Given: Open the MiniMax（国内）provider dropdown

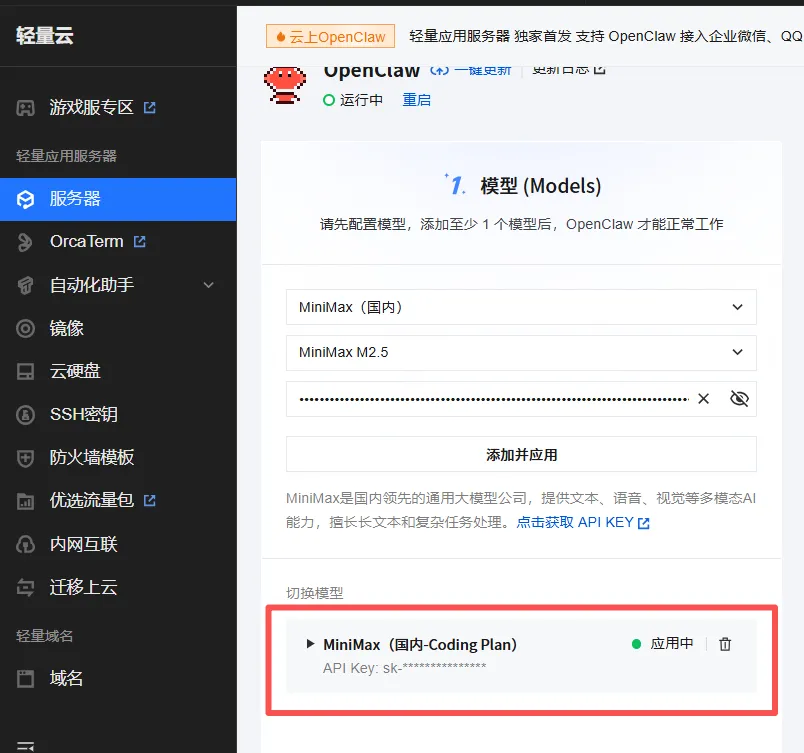Looking at the screenshot, I should click(x=521, y=307).
